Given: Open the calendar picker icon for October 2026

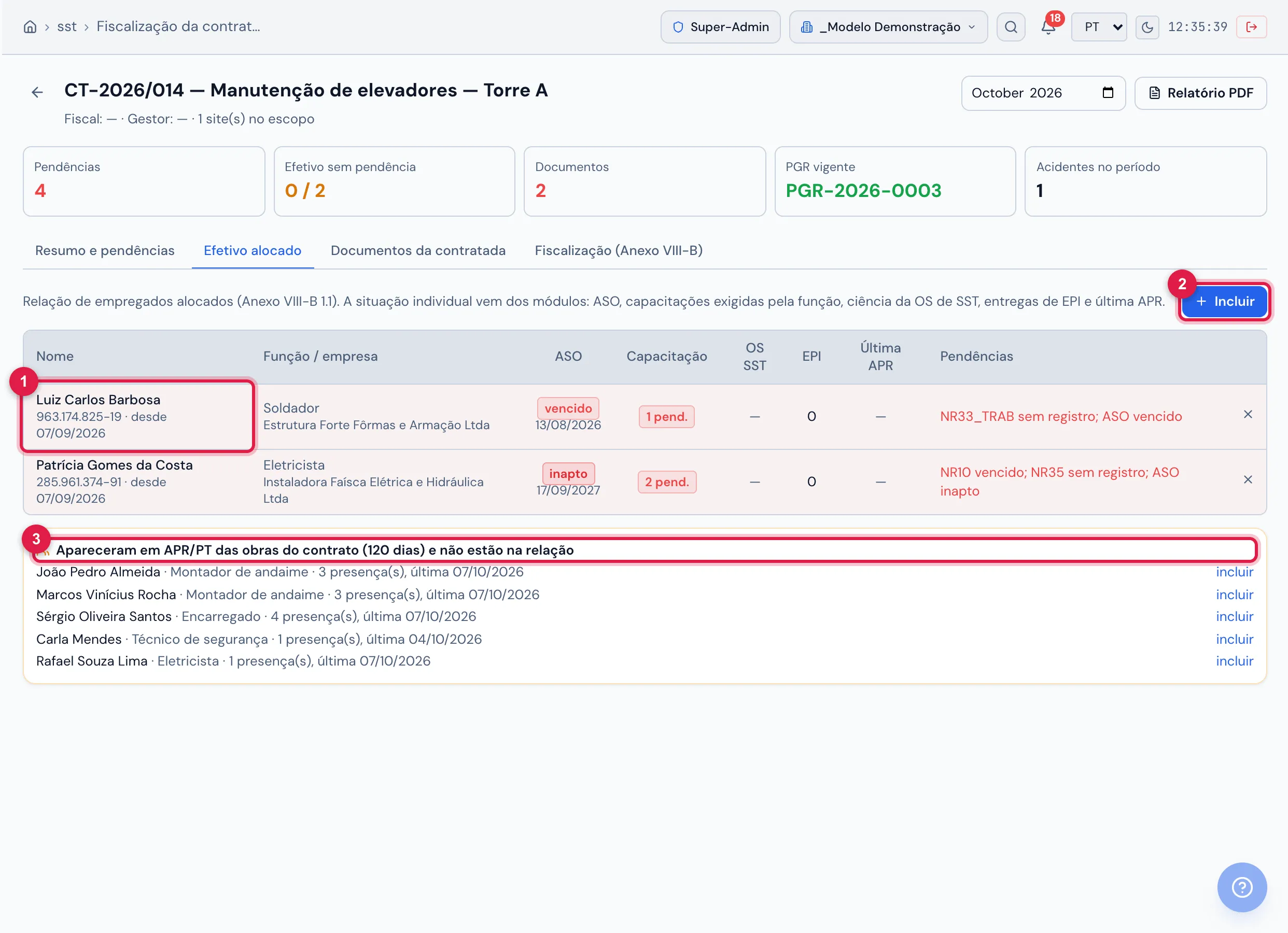Looking at the screenshot, I should tap(1108, 93).
